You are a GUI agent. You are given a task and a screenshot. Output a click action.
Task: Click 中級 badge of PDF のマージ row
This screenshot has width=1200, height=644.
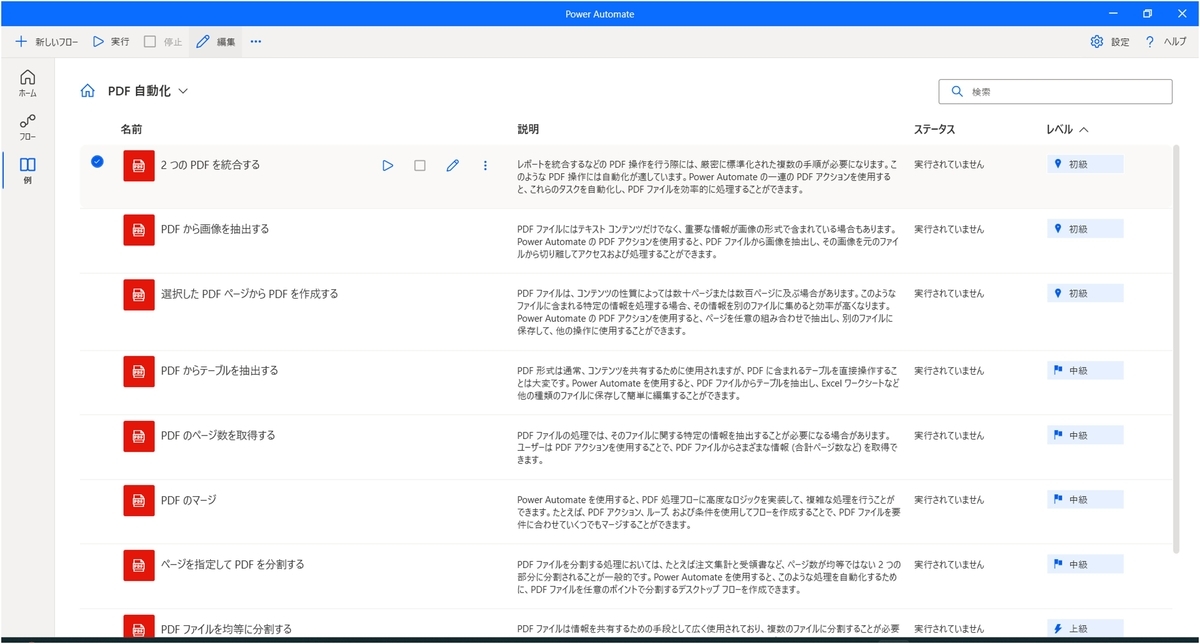pos(1085,499)
